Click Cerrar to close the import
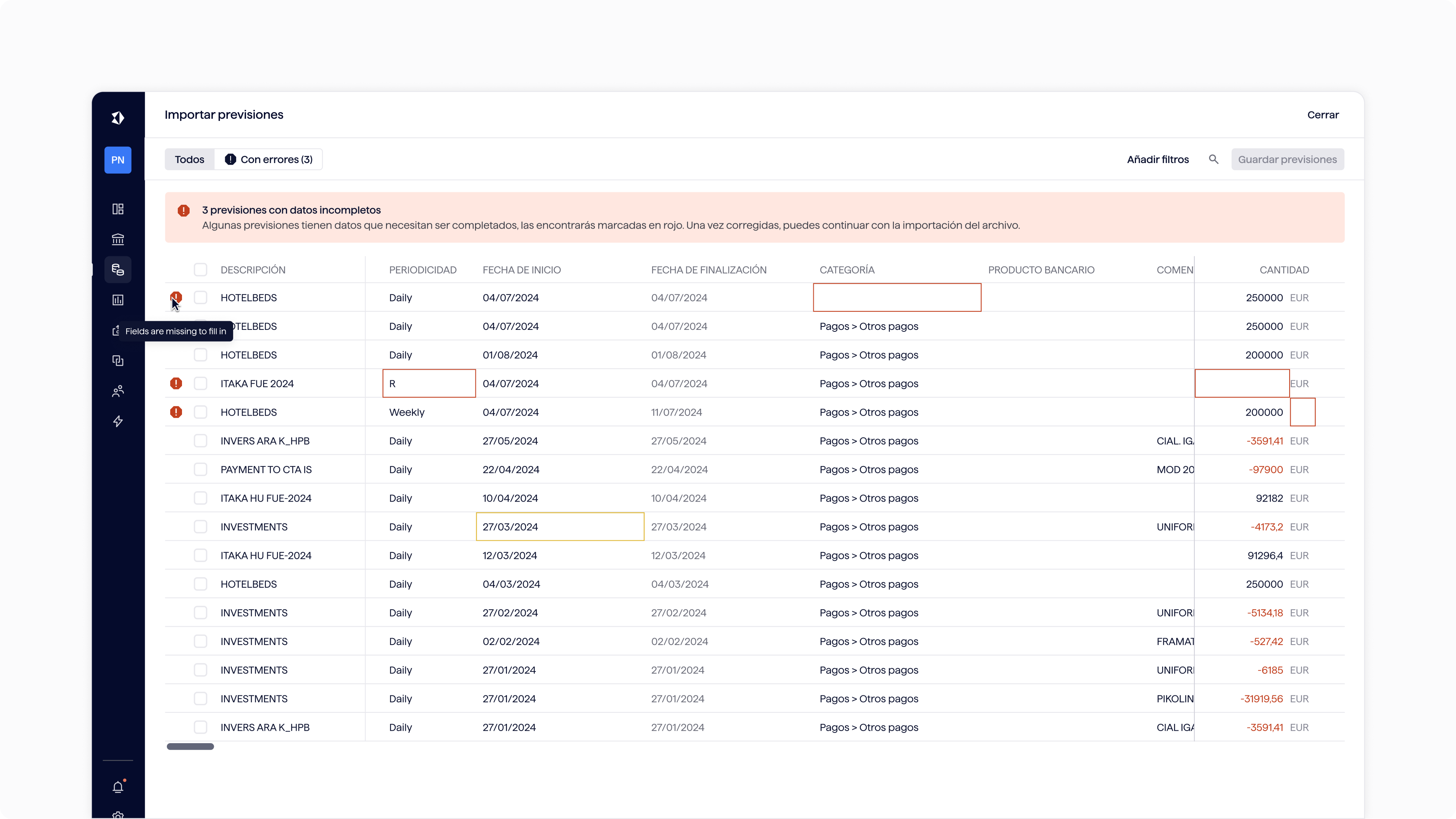Image resolution: width=1456 pixels, height=819 pixels. click(1323, 115)
